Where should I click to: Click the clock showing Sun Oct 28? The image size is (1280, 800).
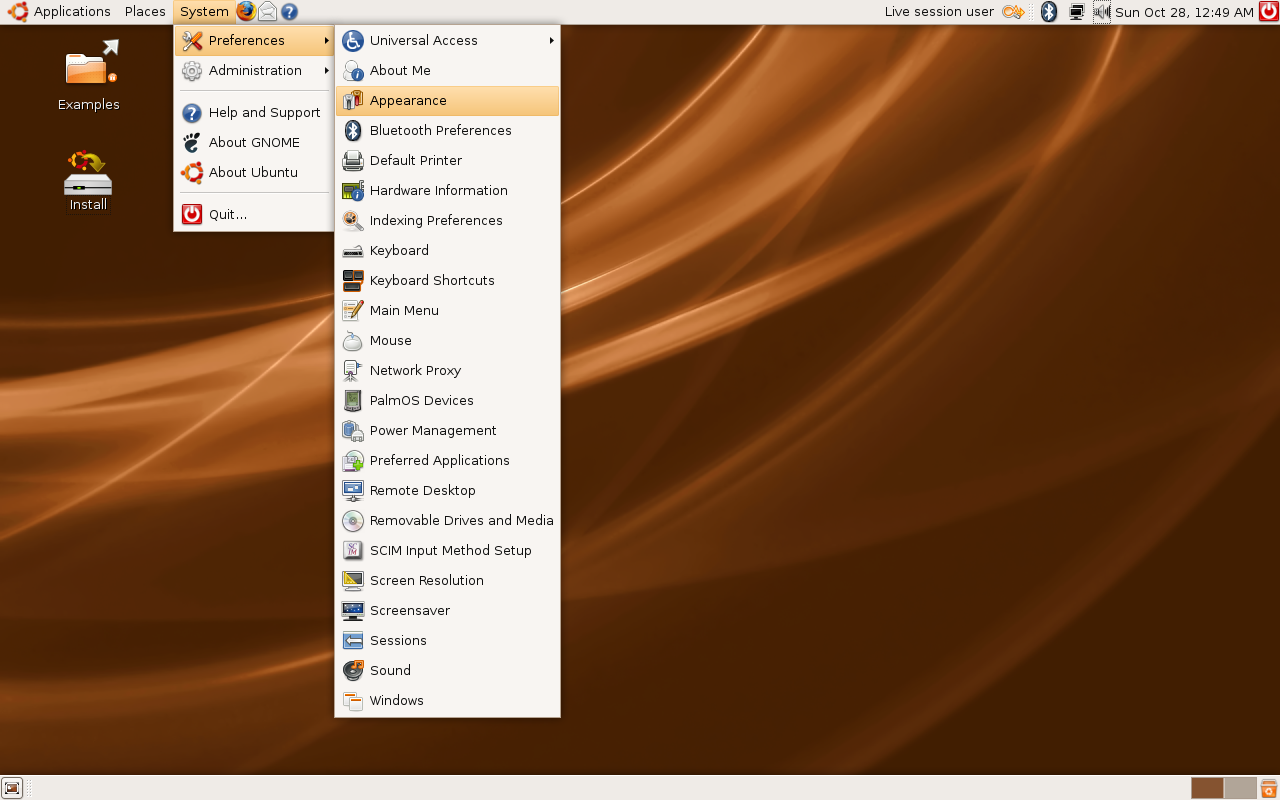[x=1184, y=12]
